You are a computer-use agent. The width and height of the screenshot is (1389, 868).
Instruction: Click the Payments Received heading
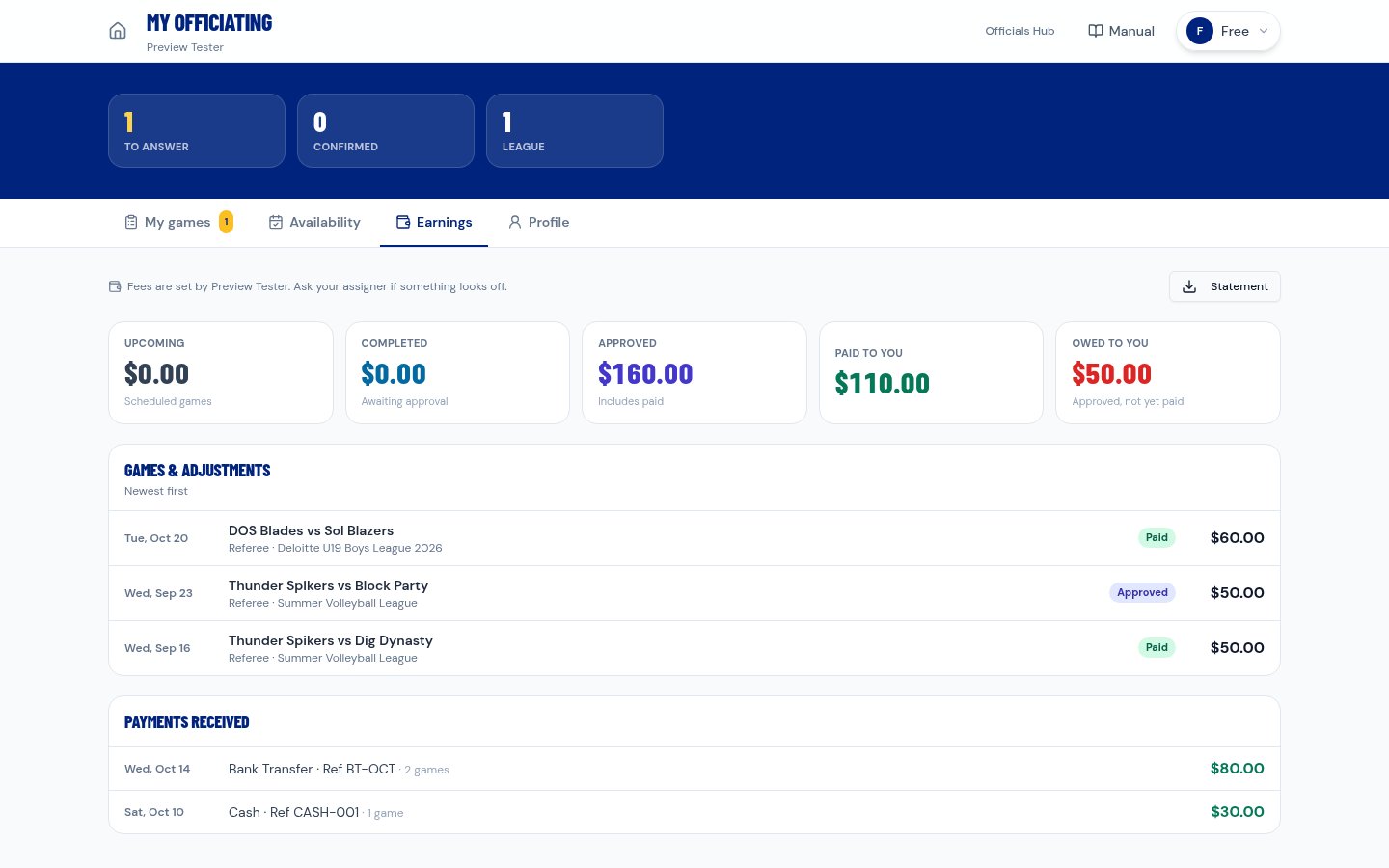[186, 722]
